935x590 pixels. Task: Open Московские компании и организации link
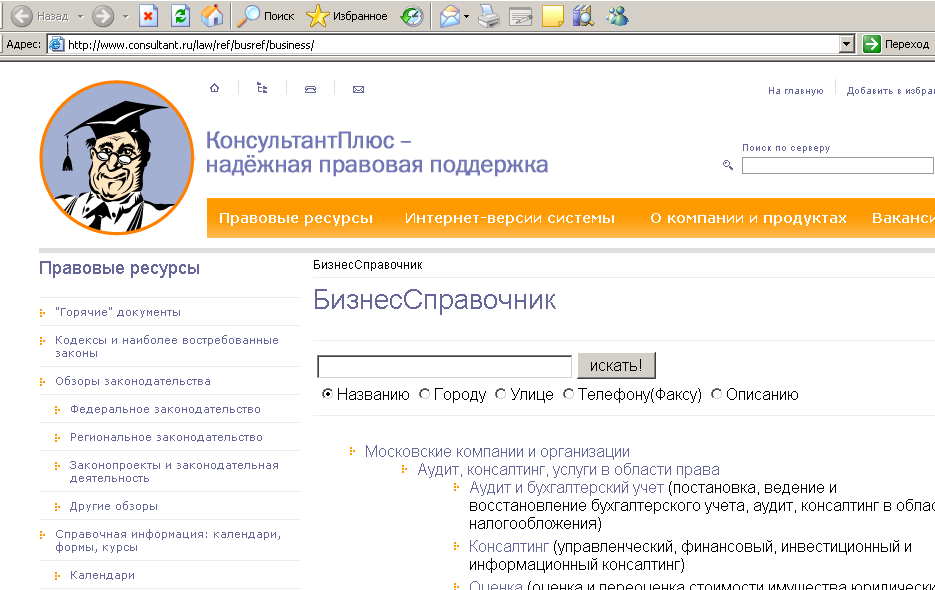pyautogui.click(x=497, y=452)
